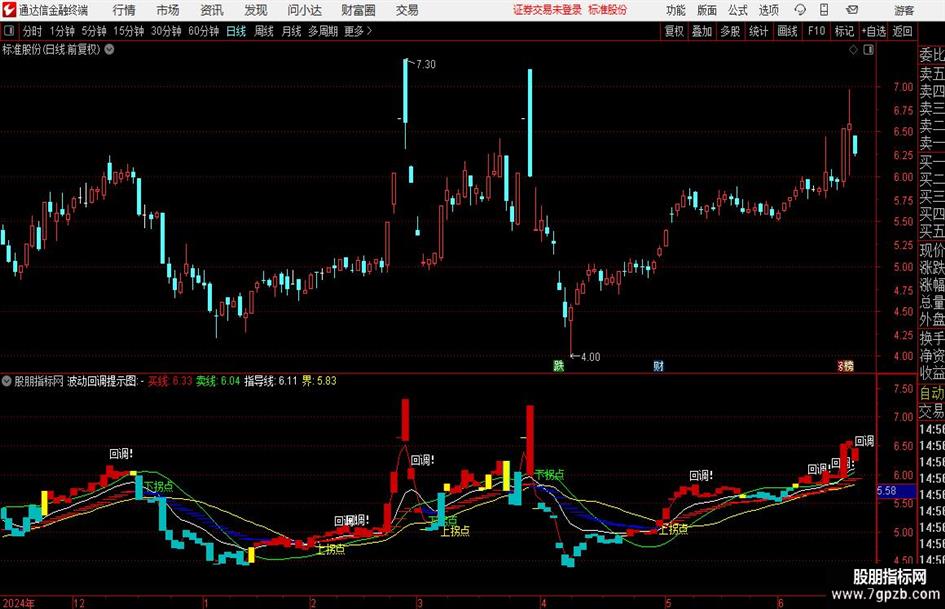The height and width of the screenshot is (609, 945).
Task: Open 多周期 multi-period view
Action: point(323,31)
